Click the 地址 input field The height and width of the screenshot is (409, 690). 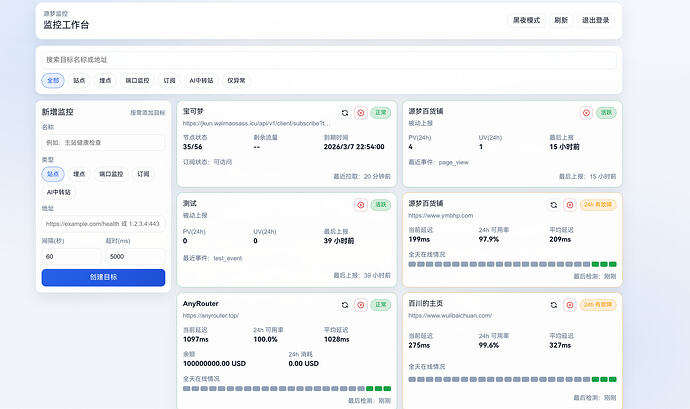tap(103, 224)
